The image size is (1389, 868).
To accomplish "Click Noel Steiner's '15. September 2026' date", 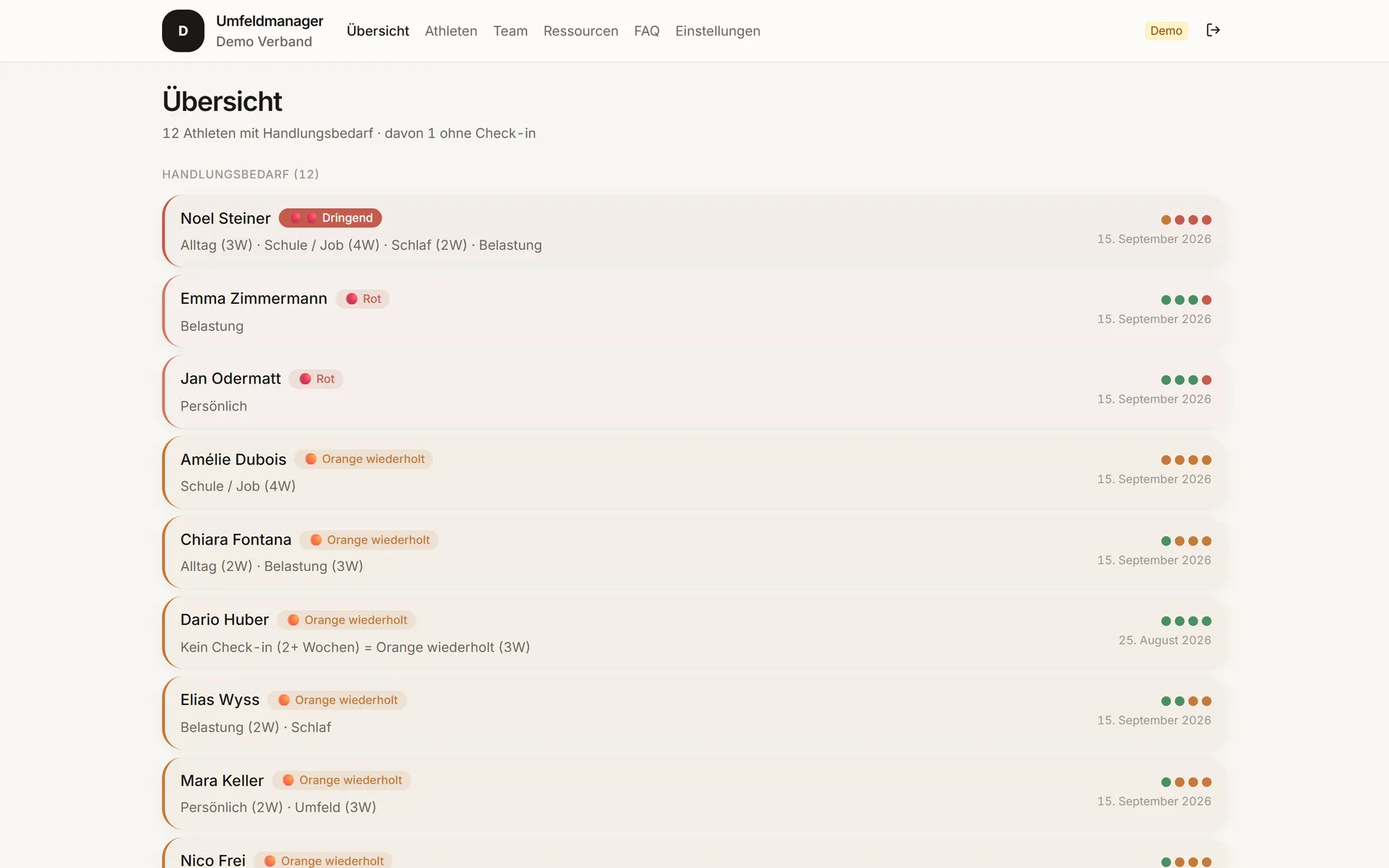I will pyautogui.click(x=1154, y=239).
